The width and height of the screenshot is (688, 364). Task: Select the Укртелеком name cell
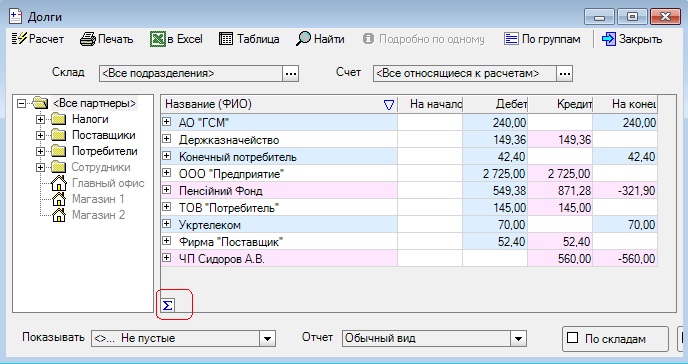(x=279, y=225)
